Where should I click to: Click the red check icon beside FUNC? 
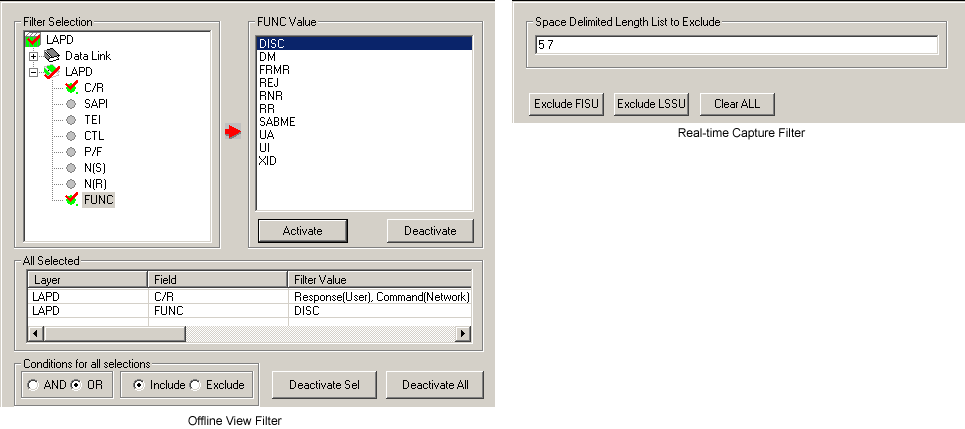(x=71, y=199)
